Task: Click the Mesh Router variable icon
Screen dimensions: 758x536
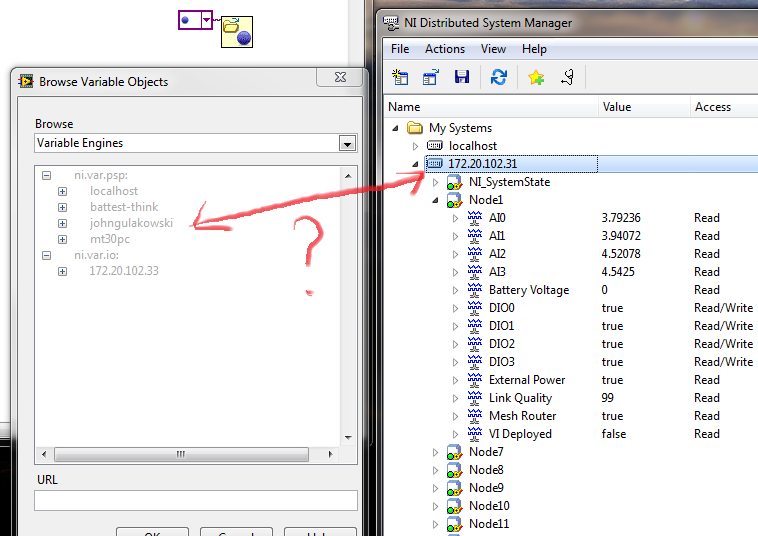Action: (x=475, y=416)
